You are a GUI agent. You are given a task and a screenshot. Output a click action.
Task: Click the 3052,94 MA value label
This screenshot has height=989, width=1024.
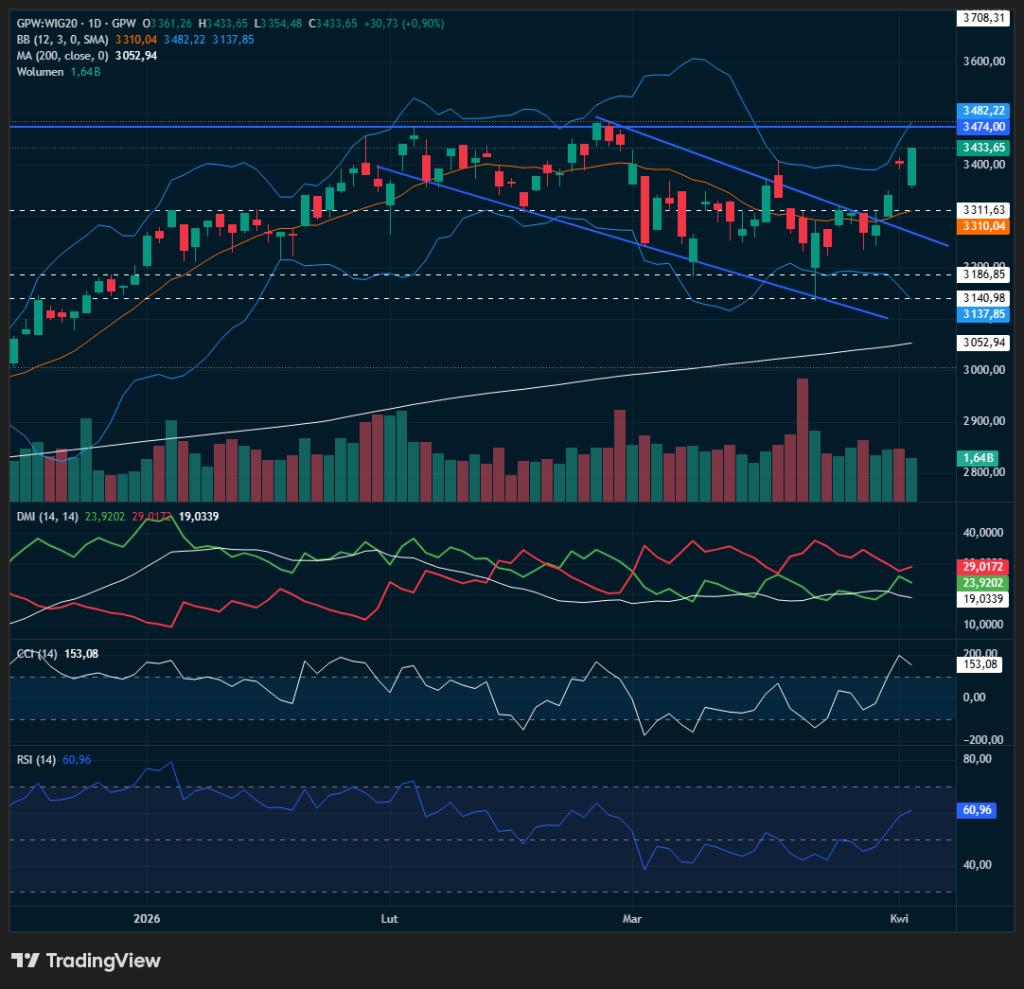point(983,342)
